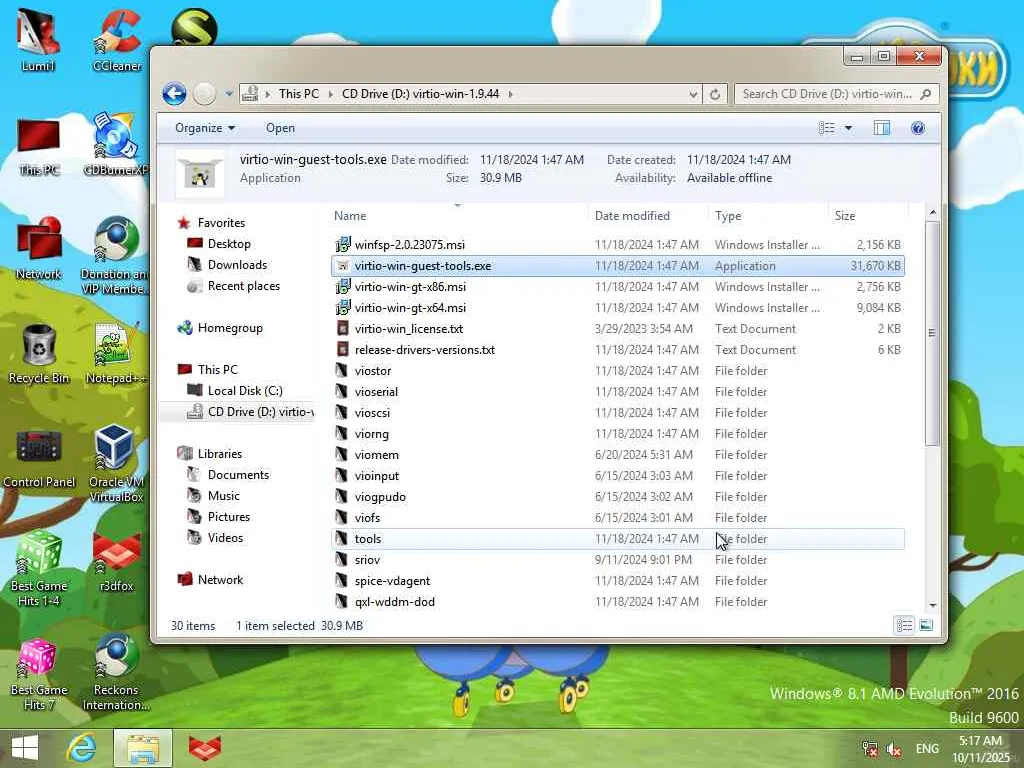Select Pictures under Libraries
The width and height of the screenshot is (1024, 768).
click(229, 517)
